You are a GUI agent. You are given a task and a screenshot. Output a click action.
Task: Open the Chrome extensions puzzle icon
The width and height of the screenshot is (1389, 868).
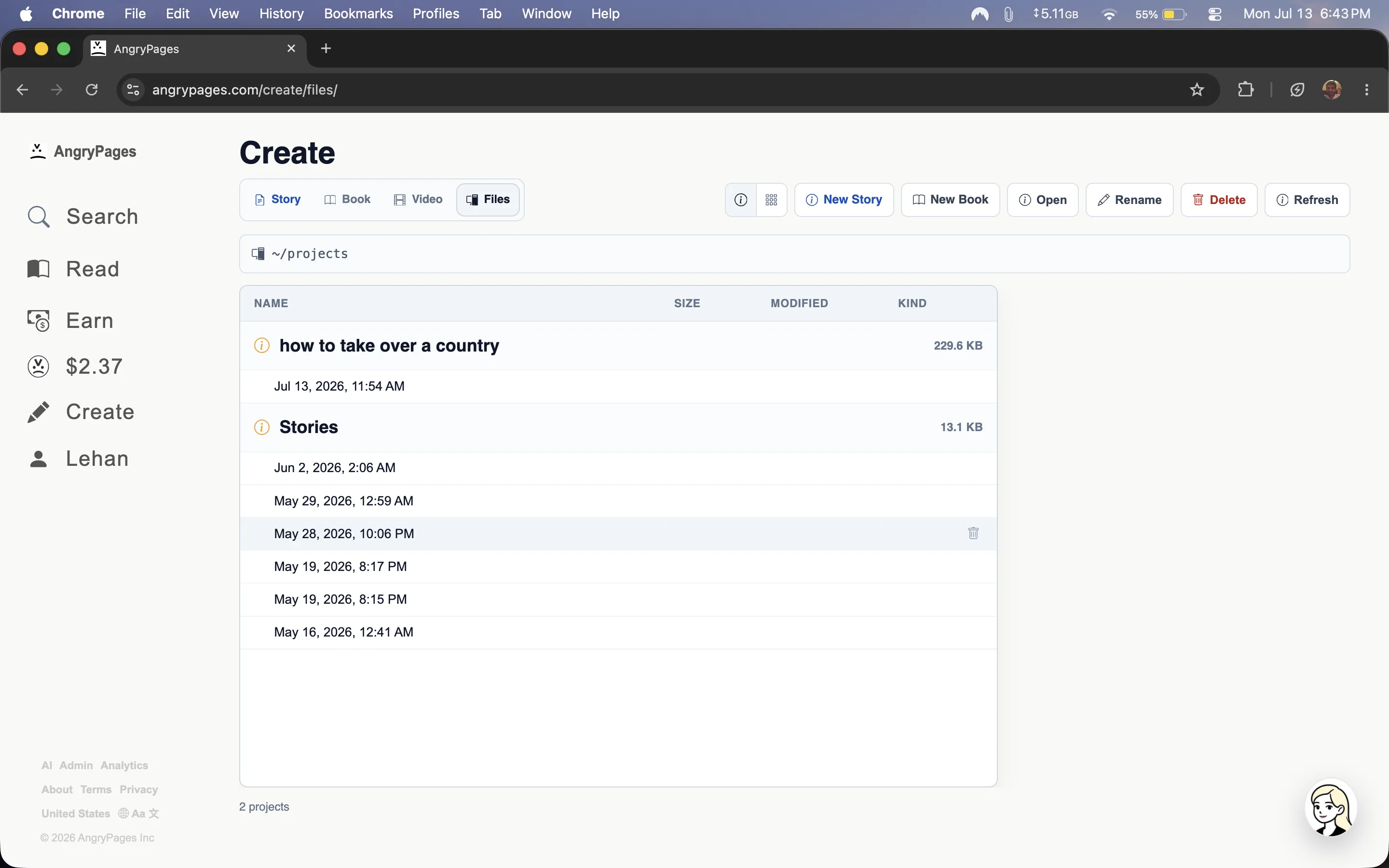tap(1245, 90)
